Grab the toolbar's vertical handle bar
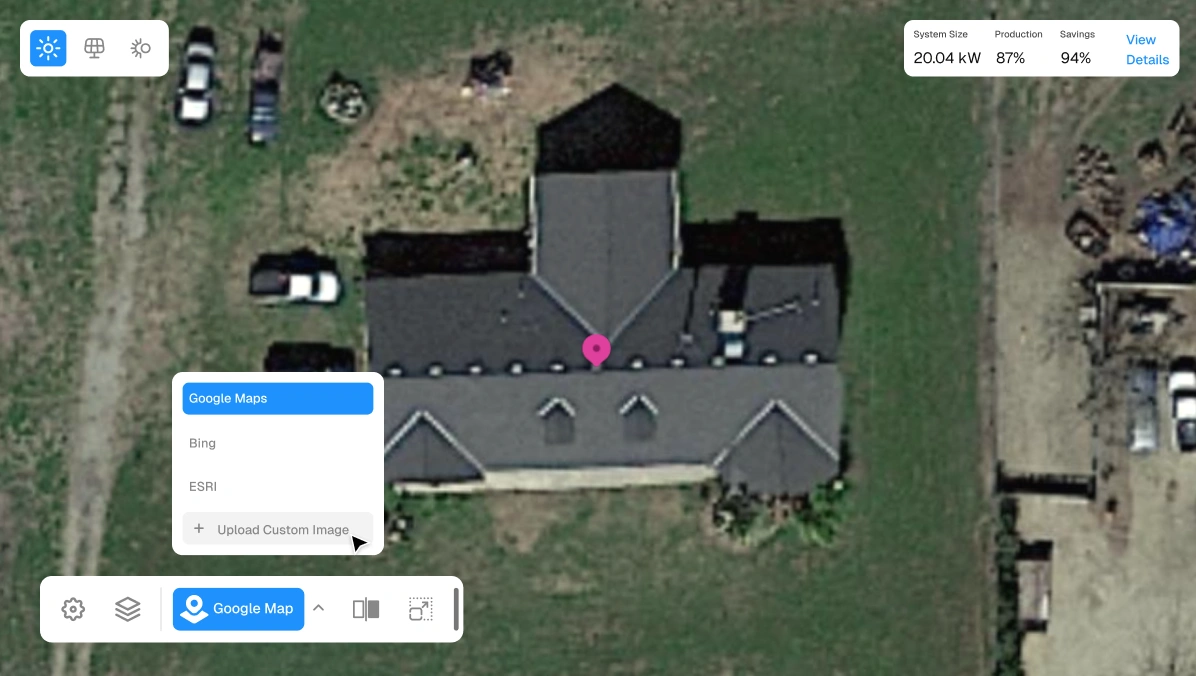 (x=456, y=609)
